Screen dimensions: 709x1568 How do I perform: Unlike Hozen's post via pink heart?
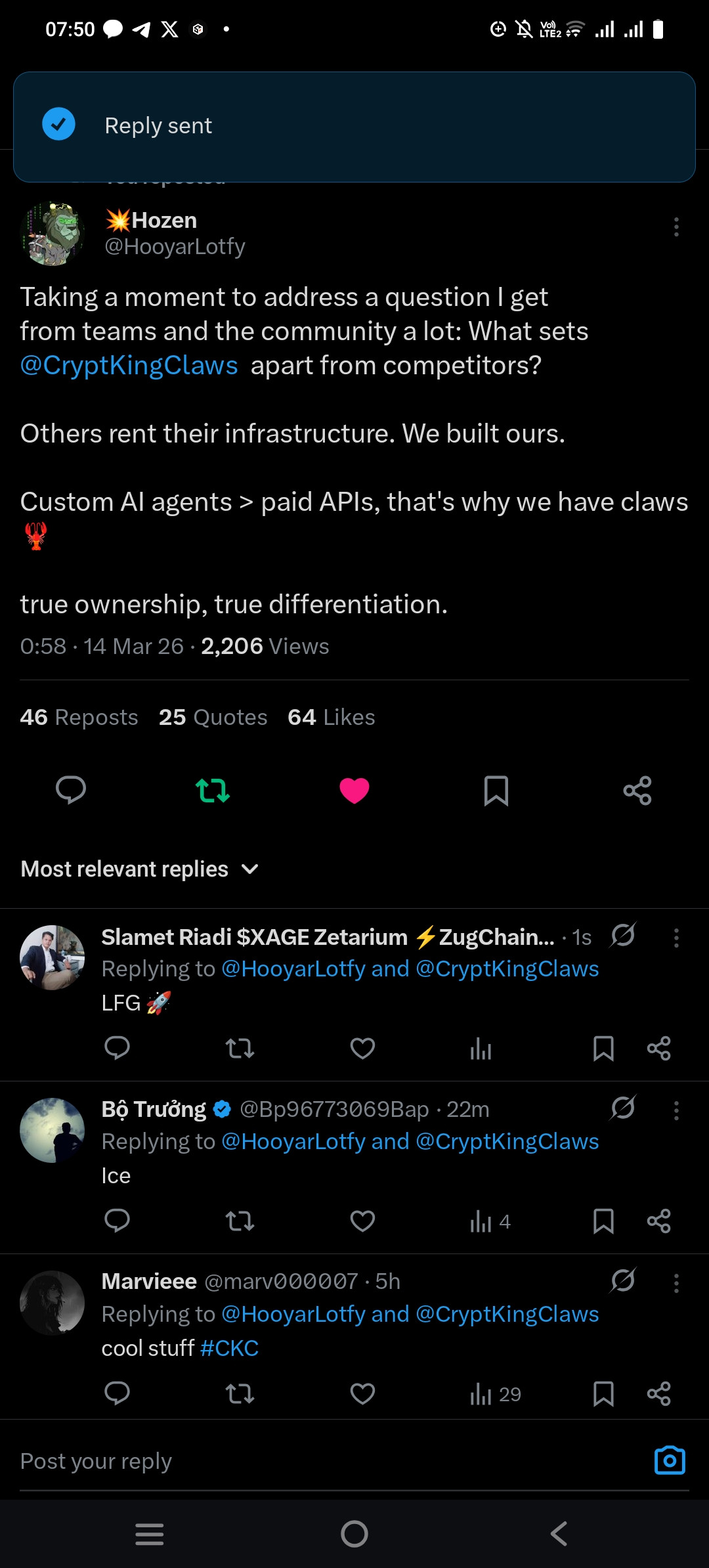354,791
